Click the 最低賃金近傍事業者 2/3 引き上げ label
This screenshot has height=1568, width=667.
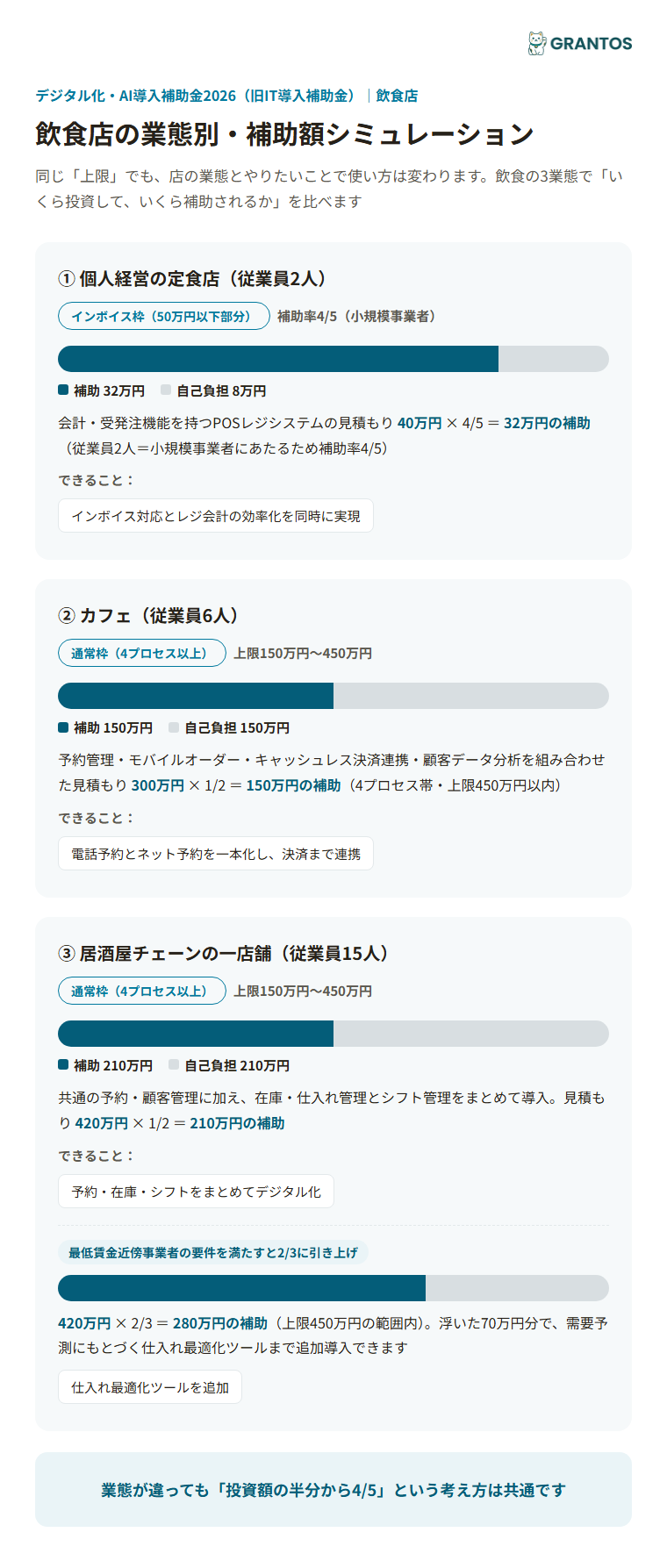coord(213,1252)
